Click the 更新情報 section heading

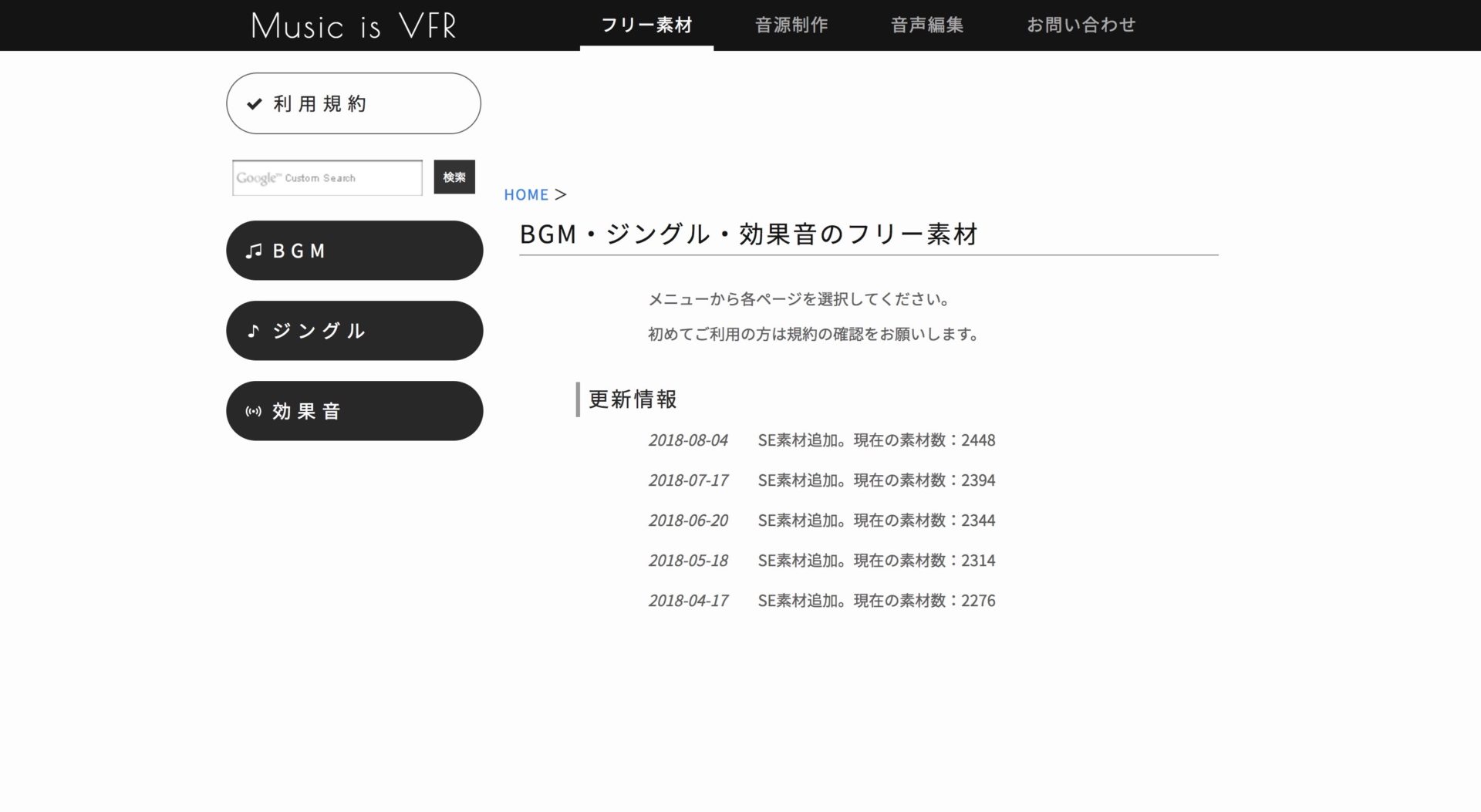point(633,399)
